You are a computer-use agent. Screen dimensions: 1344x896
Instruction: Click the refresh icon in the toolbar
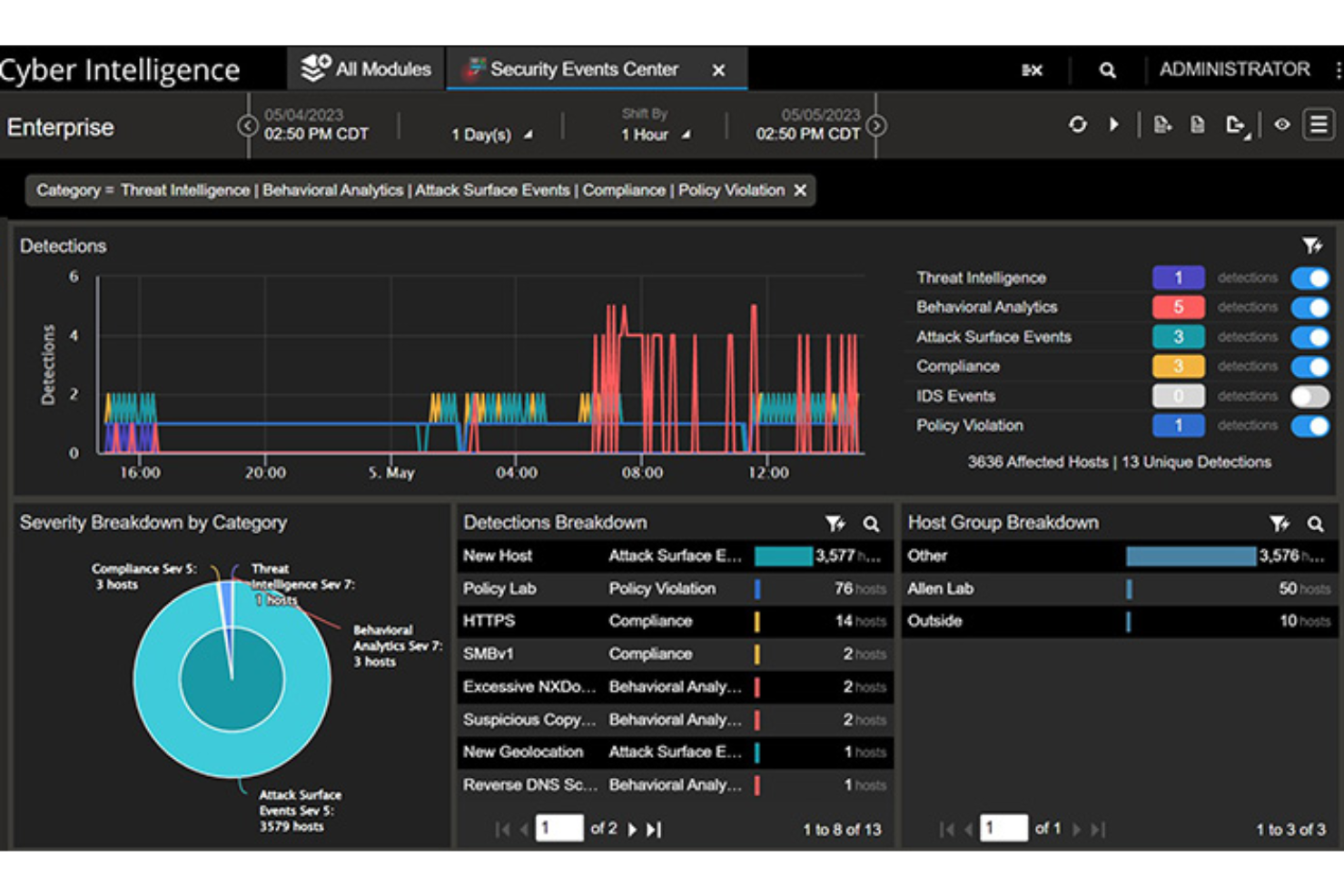pyautogui.click(x=1078, y=124)
